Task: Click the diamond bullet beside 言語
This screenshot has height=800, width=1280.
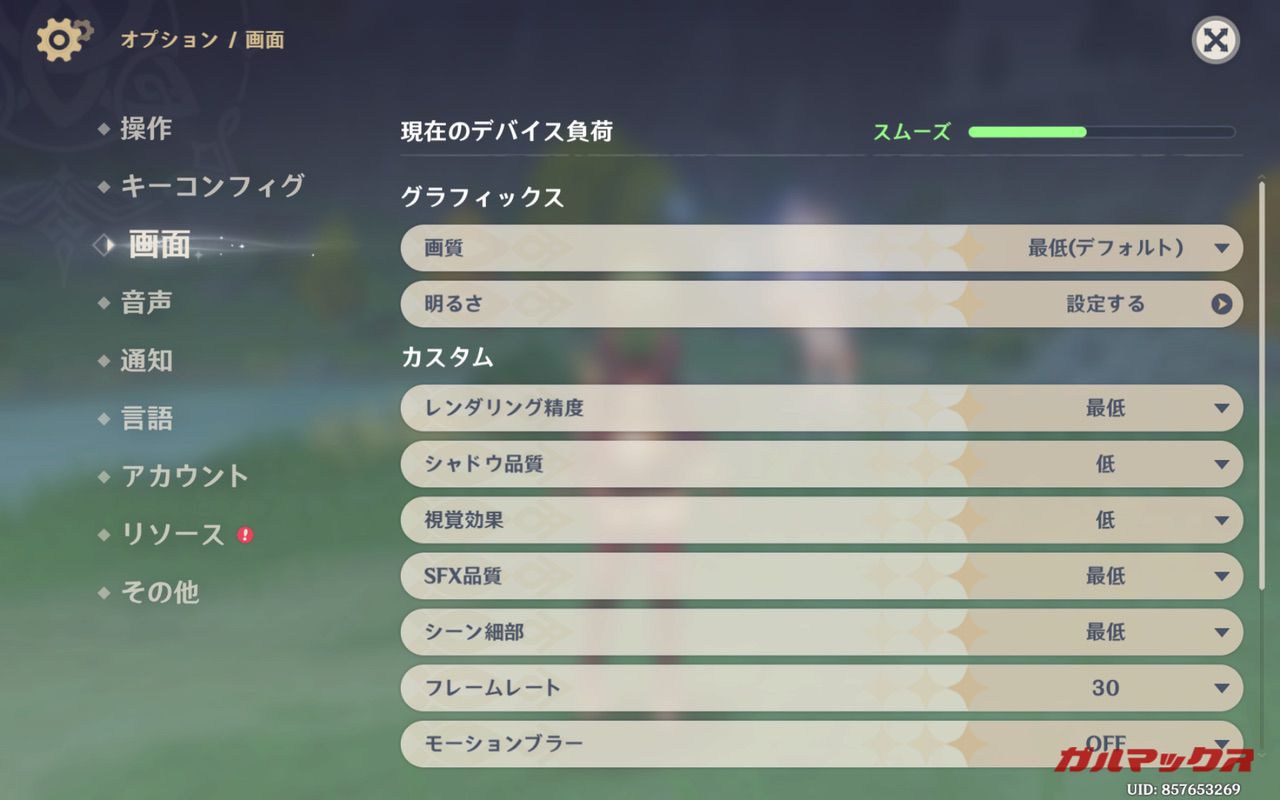Action: (x=104, y=419)
